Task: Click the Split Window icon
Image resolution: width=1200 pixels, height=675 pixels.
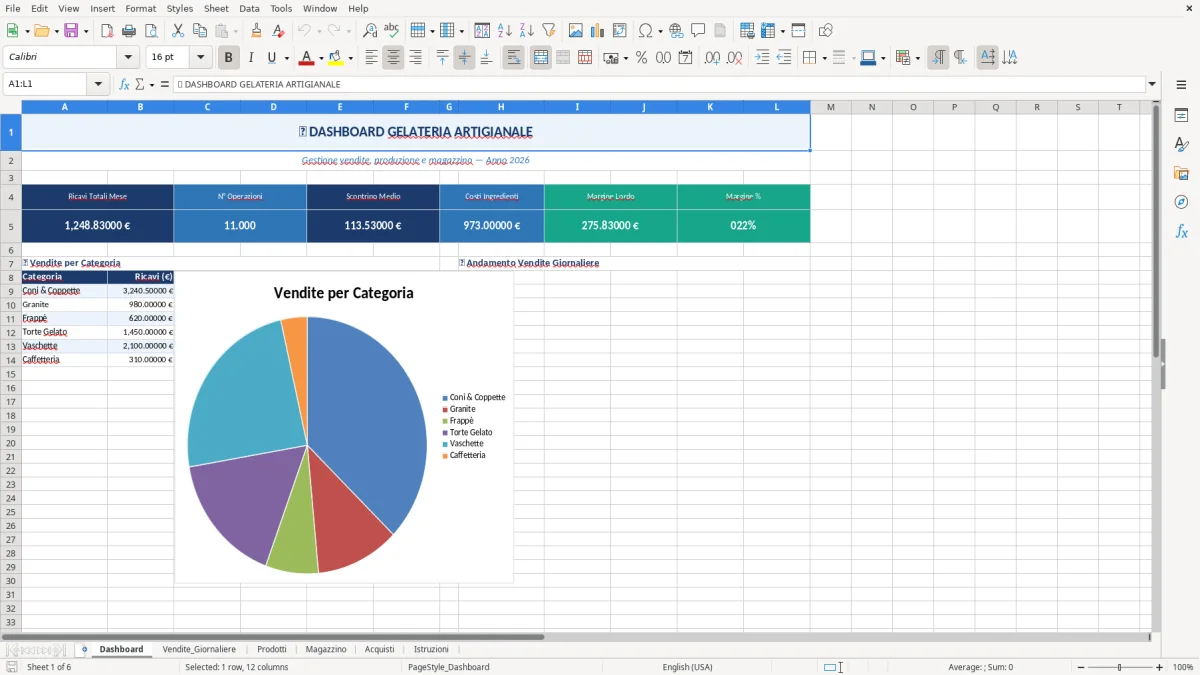Action: pyautogui.click(x=798, y=31)
